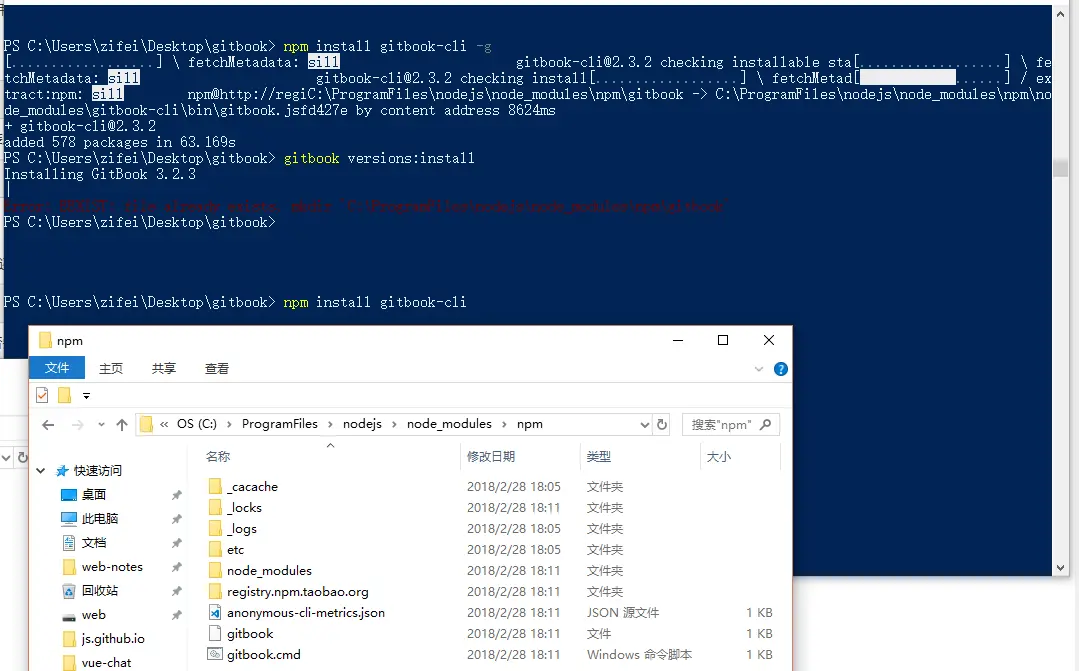Click the properties checkmark icon in the quick access toolbar
The image size is (1079, 671).
pyautogui.click(x=42, y=395)
